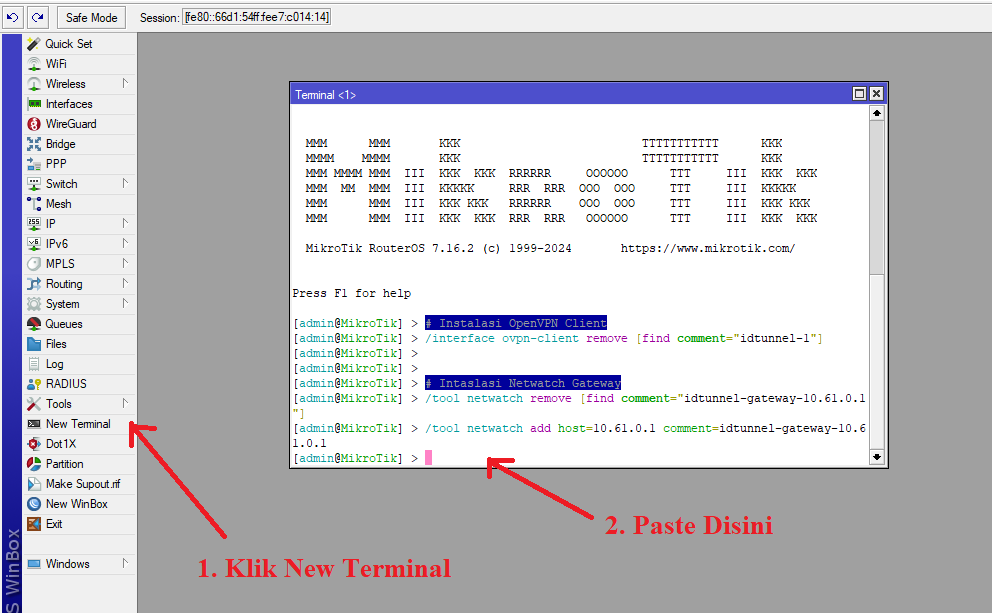Open the Log menu label
The image size is (992, 613).
coord(54,364)
